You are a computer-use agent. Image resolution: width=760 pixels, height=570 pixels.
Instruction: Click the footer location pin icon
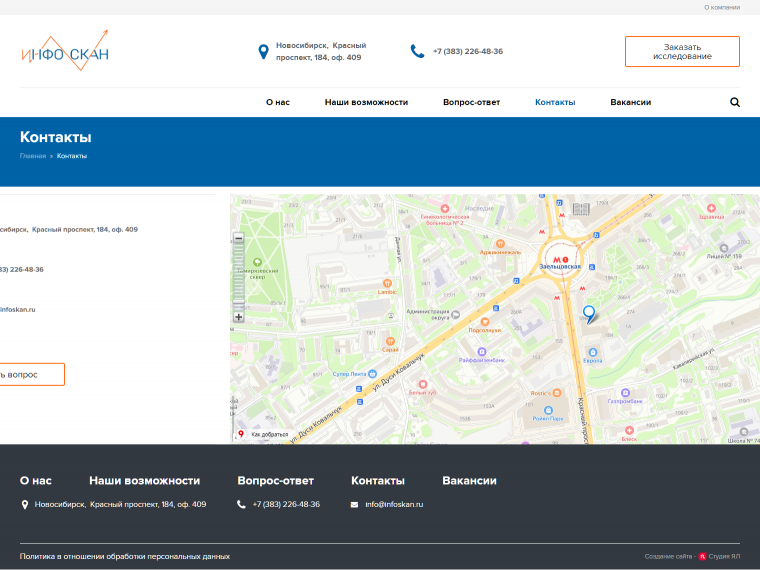25,505
